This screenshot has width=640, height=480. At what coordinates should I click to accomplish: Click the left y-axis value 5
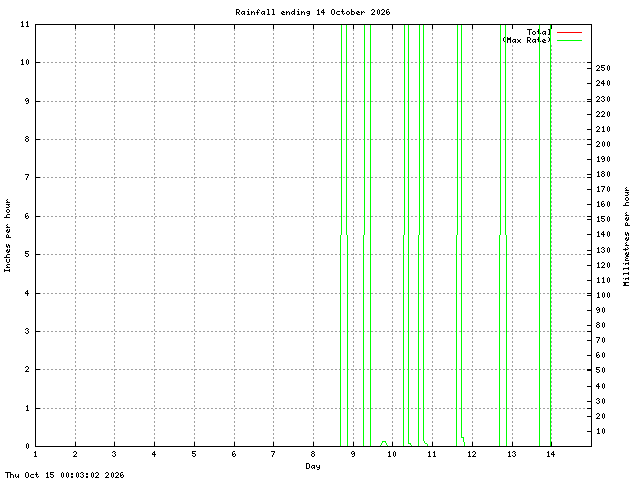pyautogui.click(x=27, y=254)
